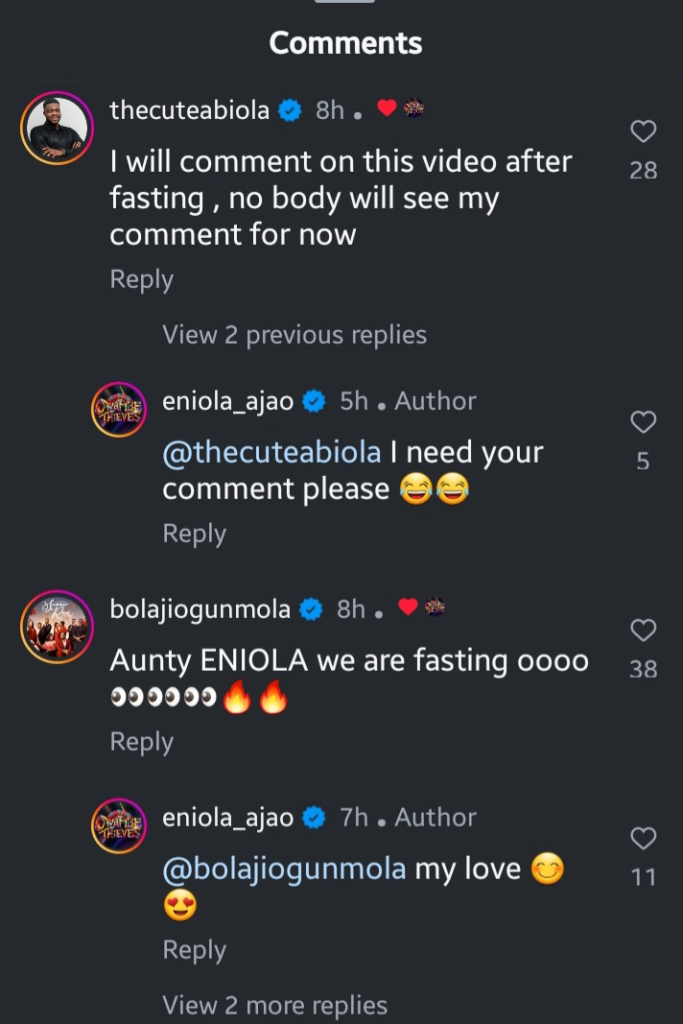Reply to thecuteabiola's comment

tap(141, 280)
